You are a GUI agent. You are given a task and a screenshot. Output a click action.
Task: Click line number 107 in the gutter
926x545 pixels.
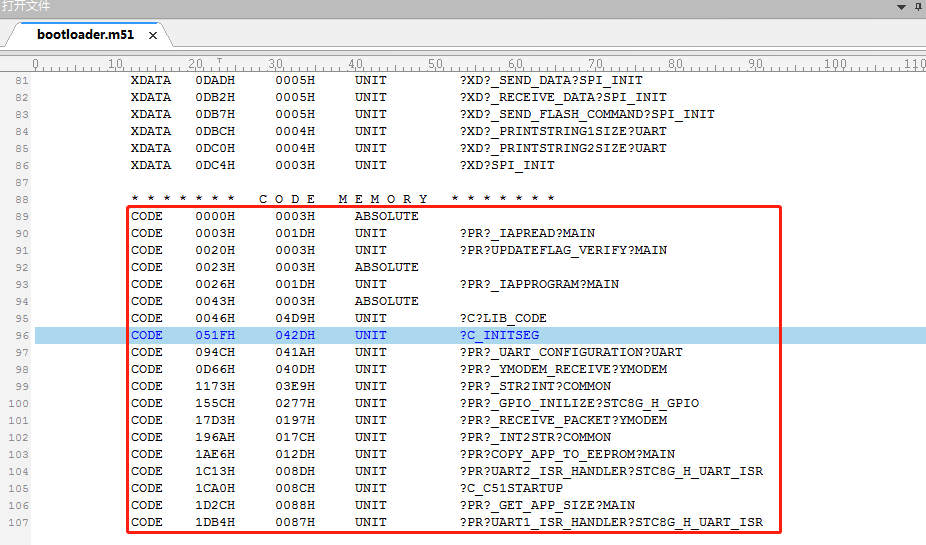19,523
